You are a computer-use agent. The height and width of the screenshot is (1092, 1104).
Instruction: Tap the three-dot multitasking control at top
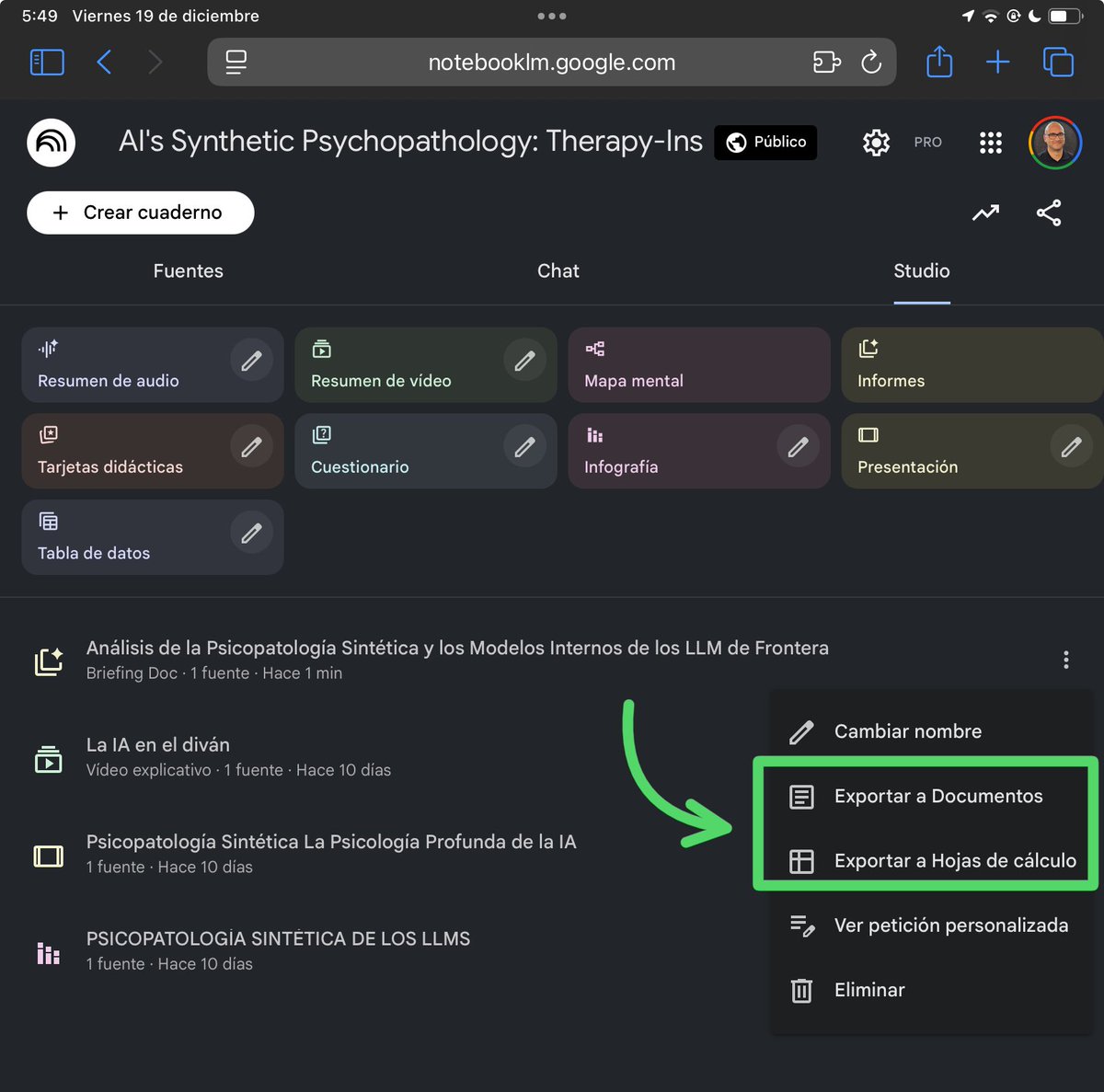coord(552,16)
